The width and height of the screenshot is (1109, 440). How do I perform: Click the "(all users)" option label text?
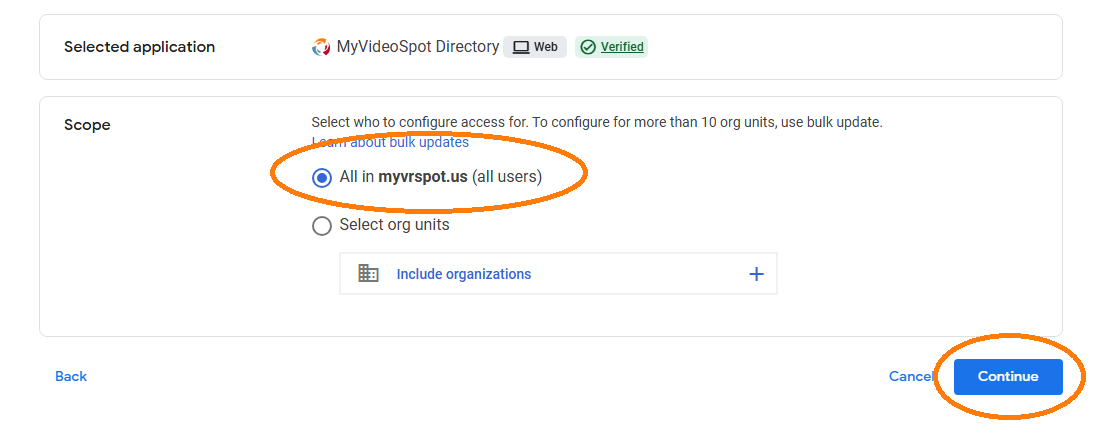tap(507, 177)
